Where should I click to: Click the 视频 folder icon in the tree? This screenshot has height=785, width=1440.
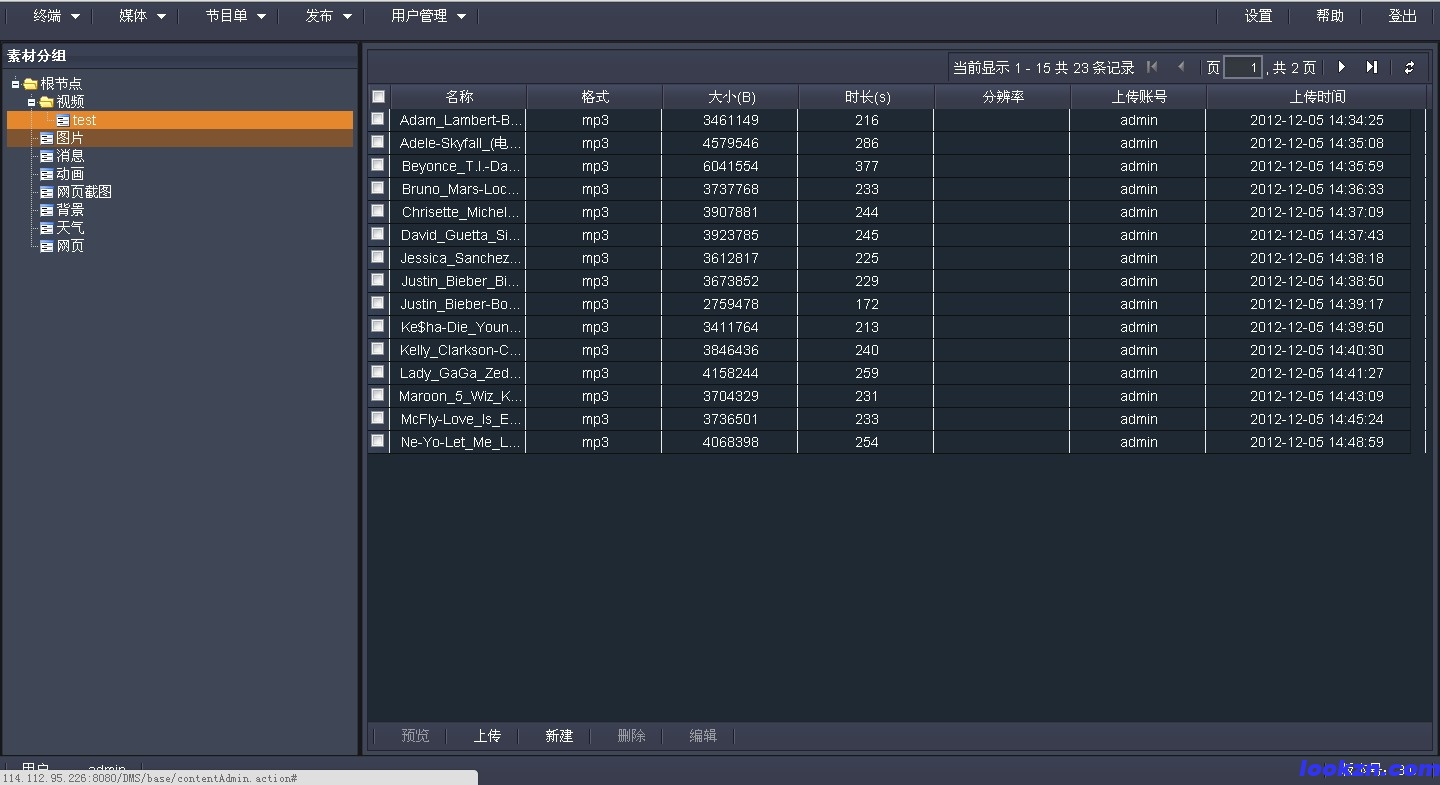coord(46,102)
